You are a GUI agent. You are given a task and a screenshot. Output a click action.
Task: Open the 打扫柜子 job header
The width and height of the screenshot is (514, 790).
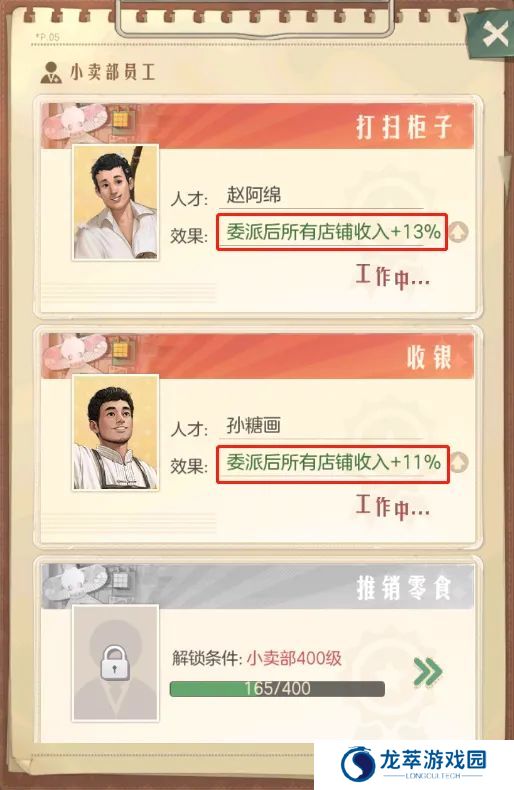pyautogui.click(x=258, y=125)
